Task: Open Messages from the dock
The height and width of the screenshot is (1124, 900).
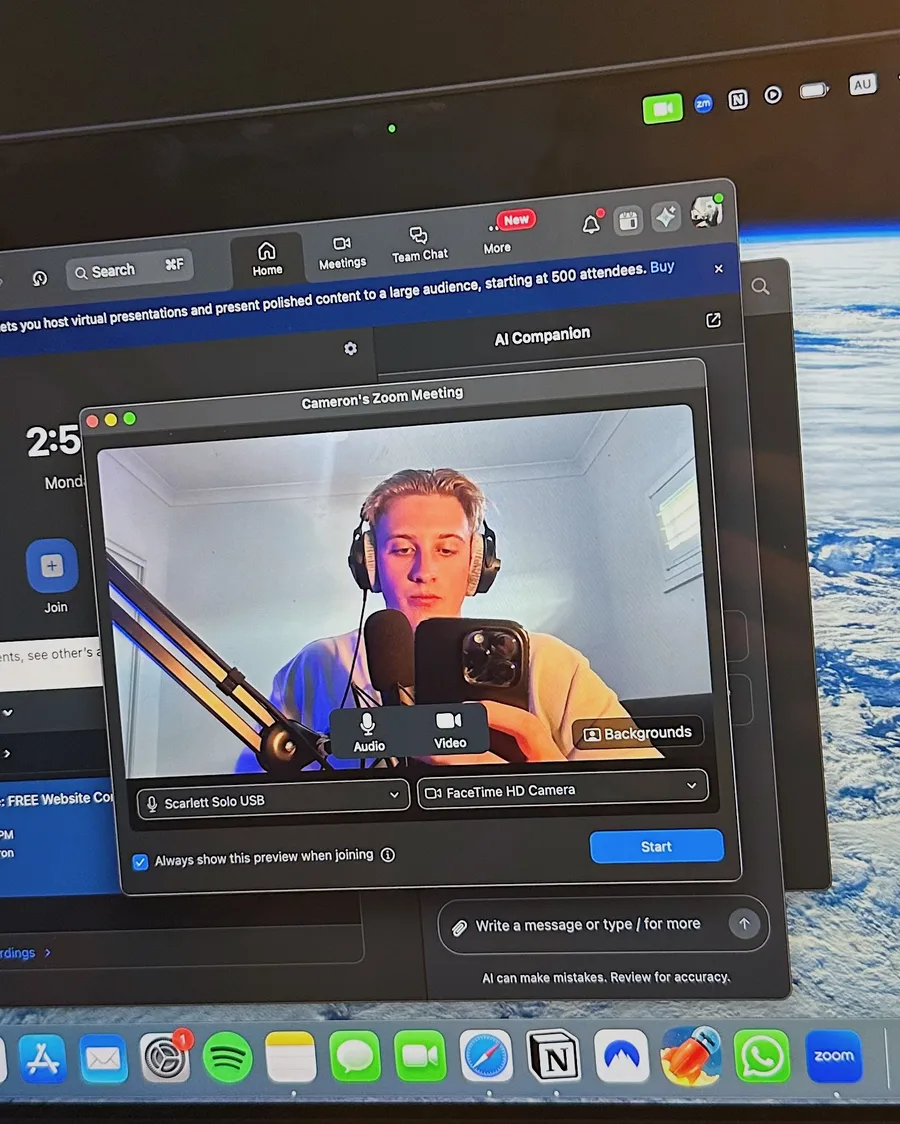Action: 355,1056
